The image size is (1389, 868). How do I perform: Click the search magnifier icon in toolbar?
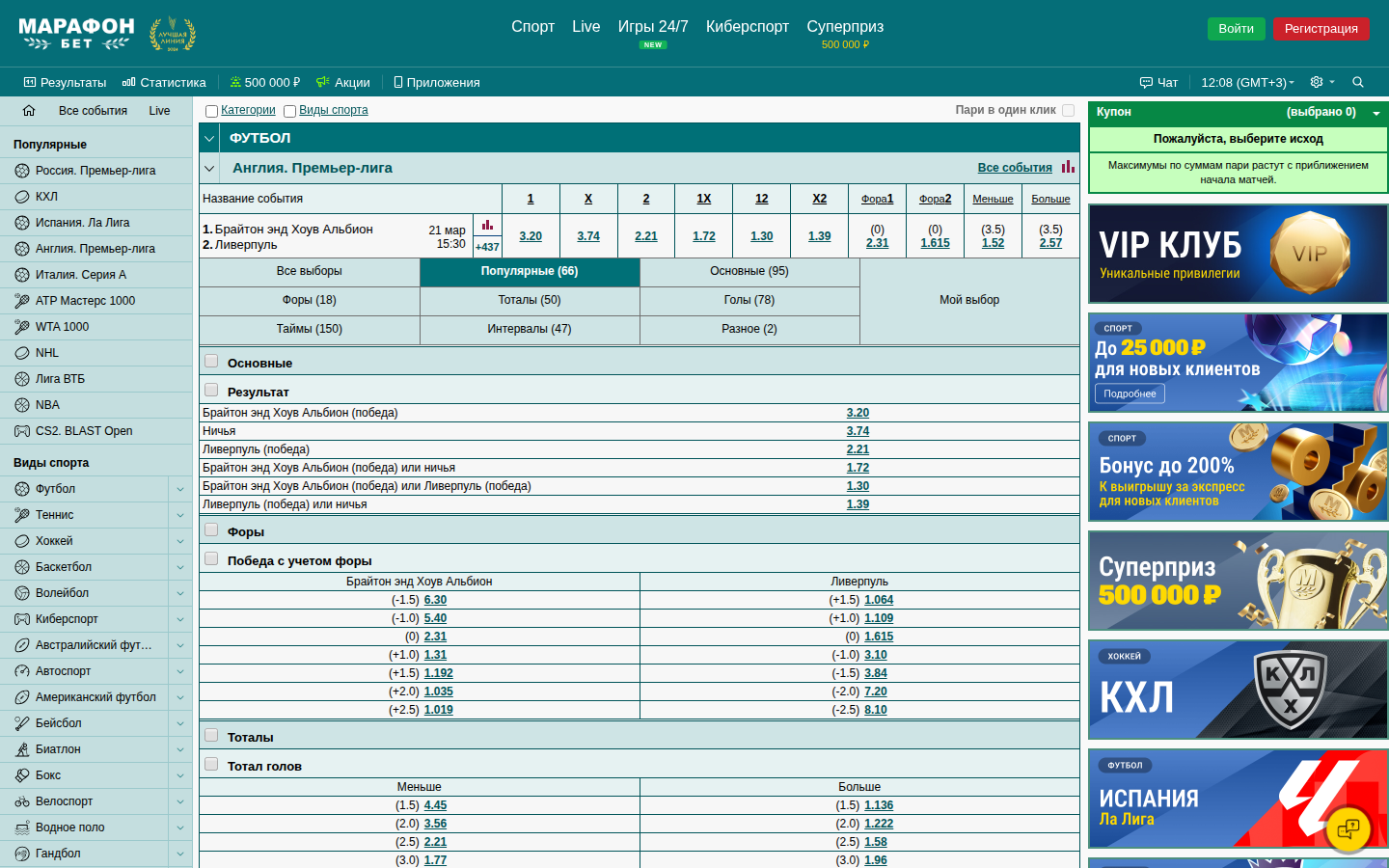pos(1358,82)
